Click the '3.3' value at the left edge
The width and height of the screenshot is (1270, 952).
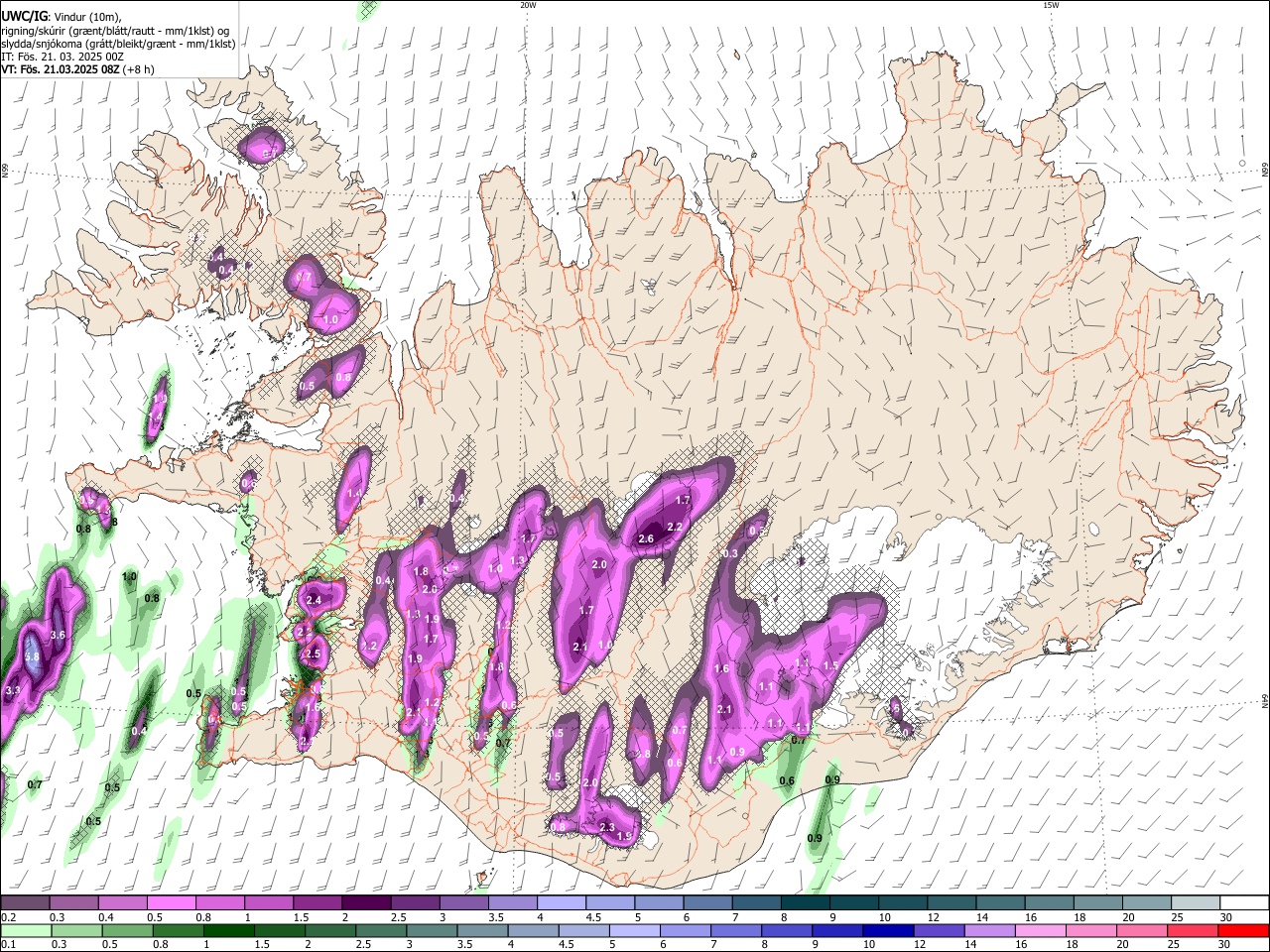coord(13,690)
